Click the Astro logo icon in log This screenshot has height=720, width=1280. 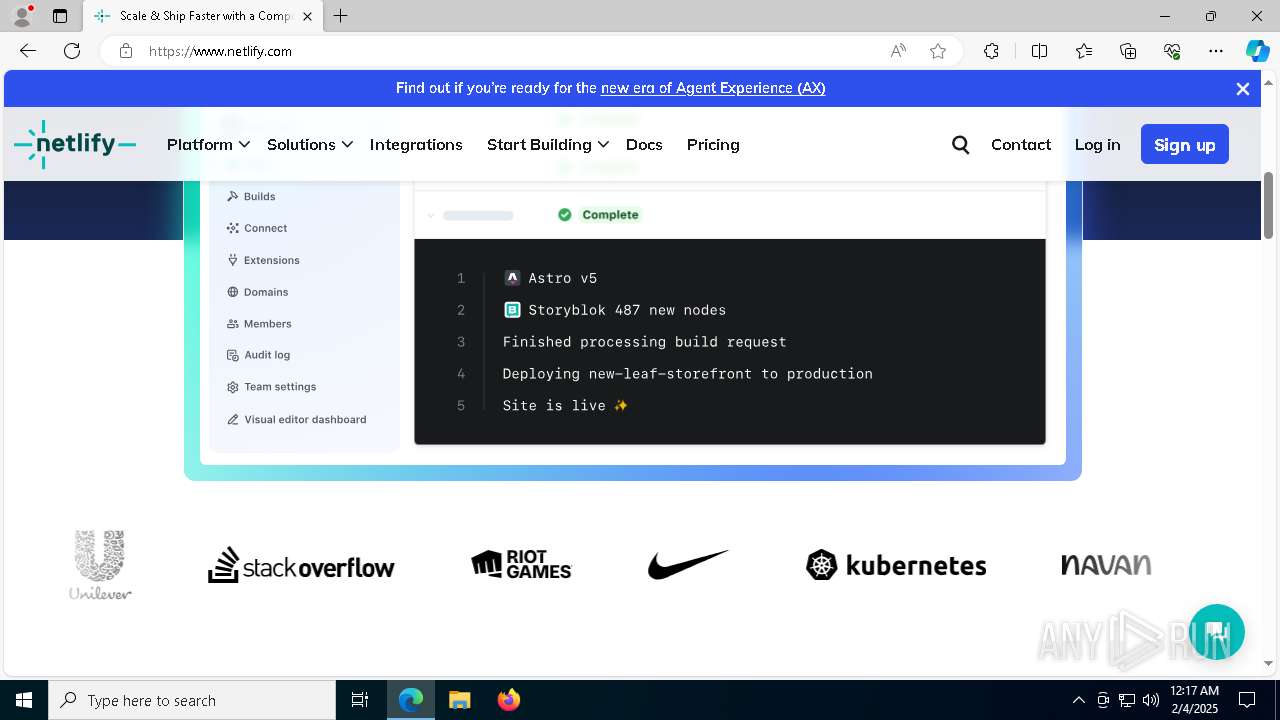tap(512, 278)
